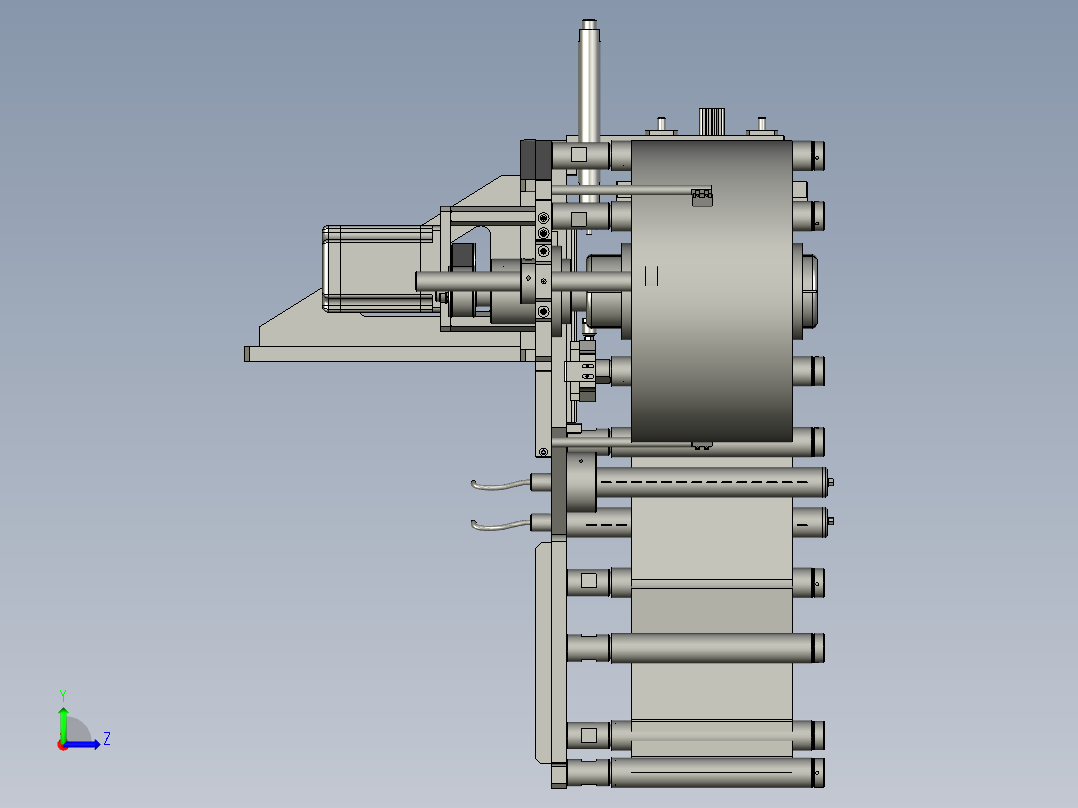Select the flat base plate beneath the motor
This screenshot has height=808, width=1078.
(389, 354)
